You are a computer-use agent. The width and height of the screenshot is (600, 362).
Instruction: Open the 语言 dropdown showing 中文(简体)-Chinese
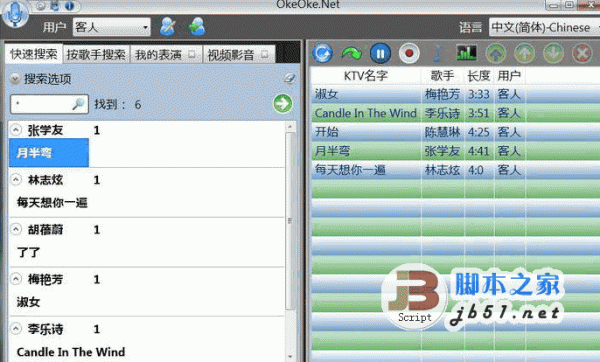545,27
